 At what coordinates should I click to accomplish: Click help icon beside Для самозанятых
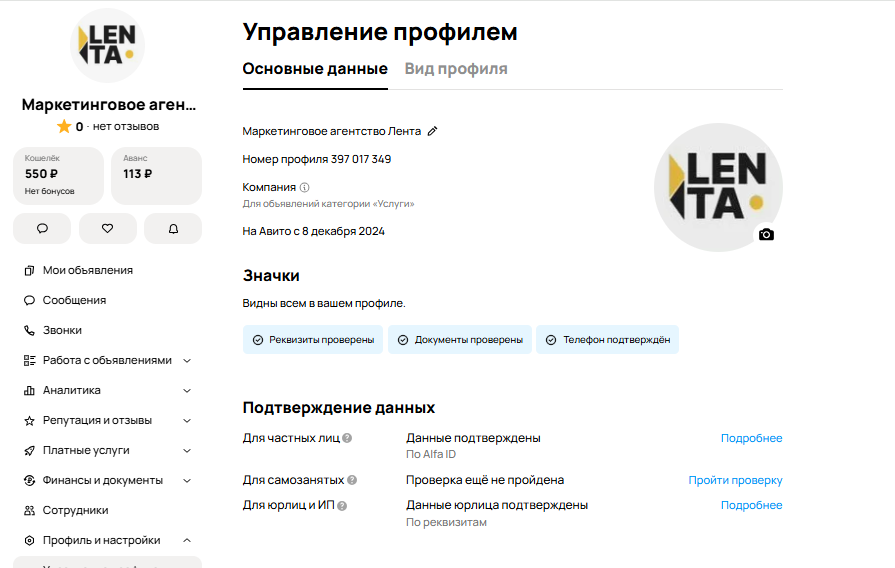[x=352, y=480]
